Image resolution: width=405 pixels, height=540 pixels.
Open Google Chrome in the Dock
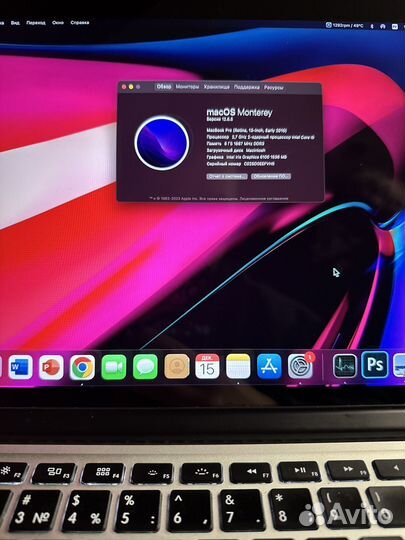(x=82, y=367)
